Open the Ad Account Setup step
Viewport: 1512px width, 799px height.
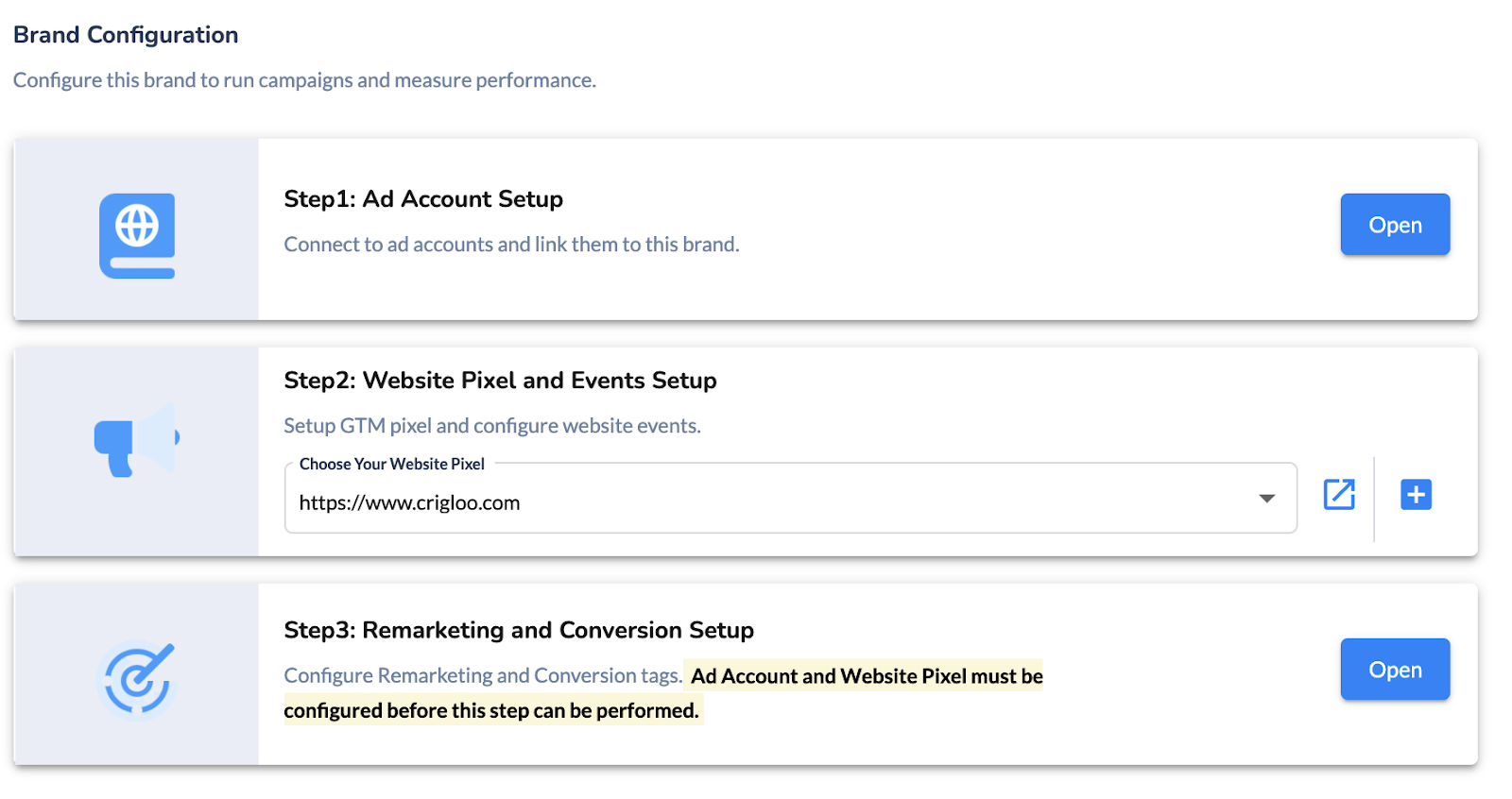coord(1395,225)
